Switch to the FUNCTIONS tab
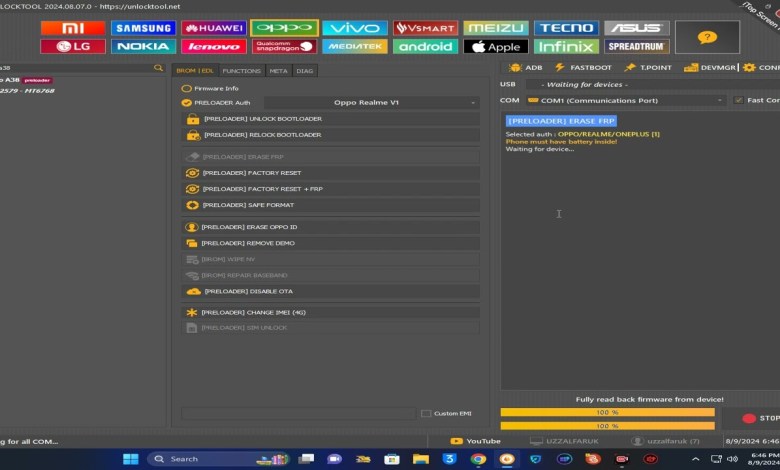 [241, 70]
